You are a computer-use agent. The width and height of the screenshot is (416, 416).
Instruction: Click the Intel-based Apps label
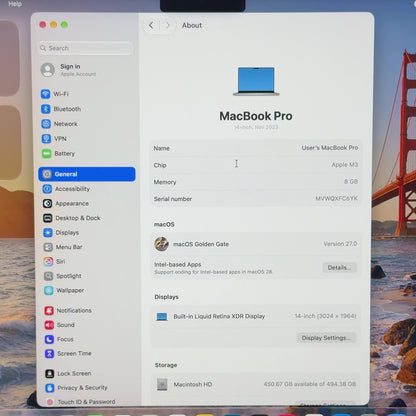click(178, 264)
